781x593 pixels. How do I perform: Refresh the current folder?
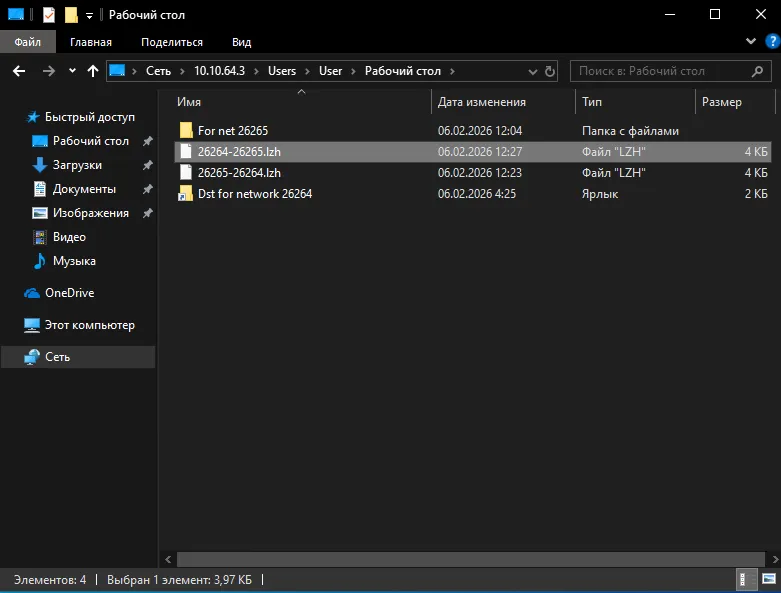click(549, 71)
